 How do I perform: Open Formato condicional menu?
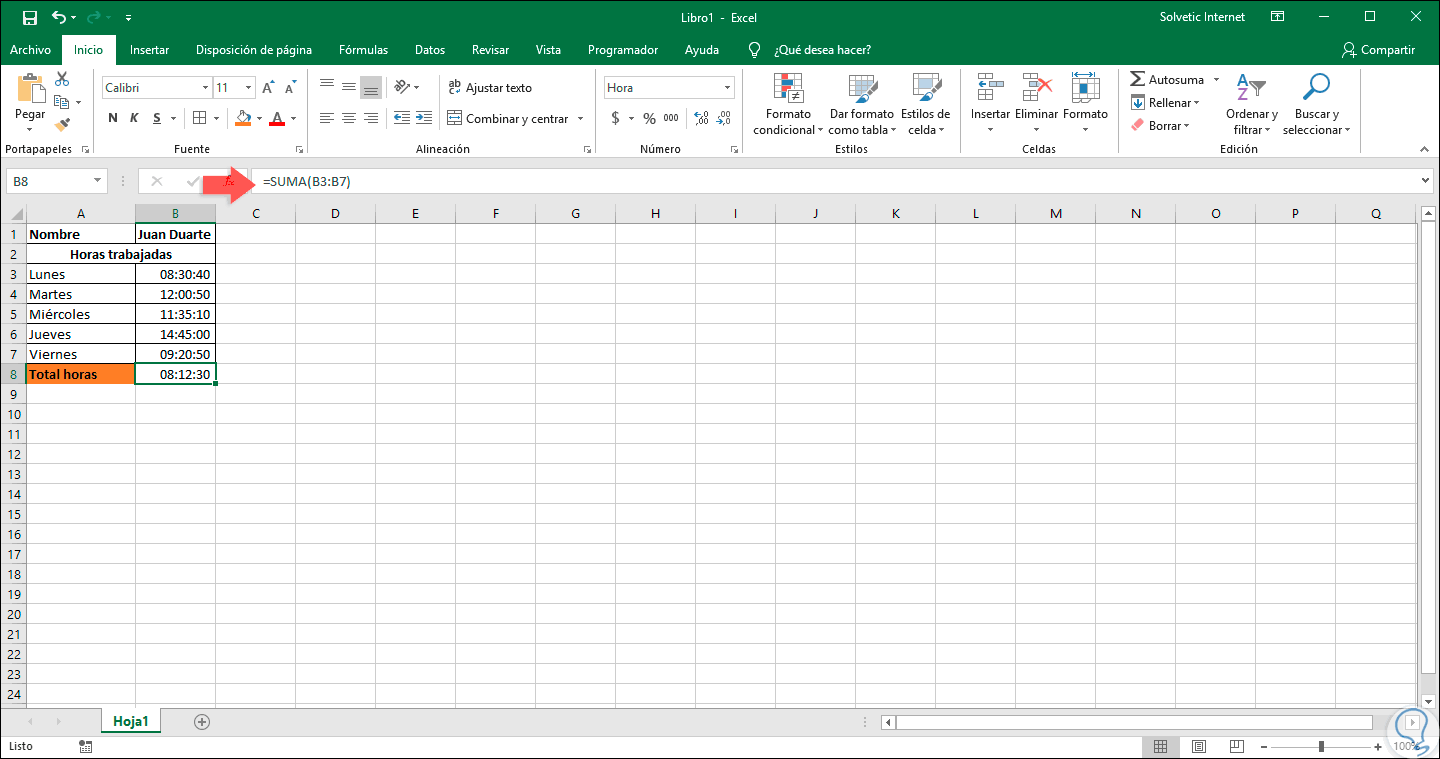click(788, 104)
